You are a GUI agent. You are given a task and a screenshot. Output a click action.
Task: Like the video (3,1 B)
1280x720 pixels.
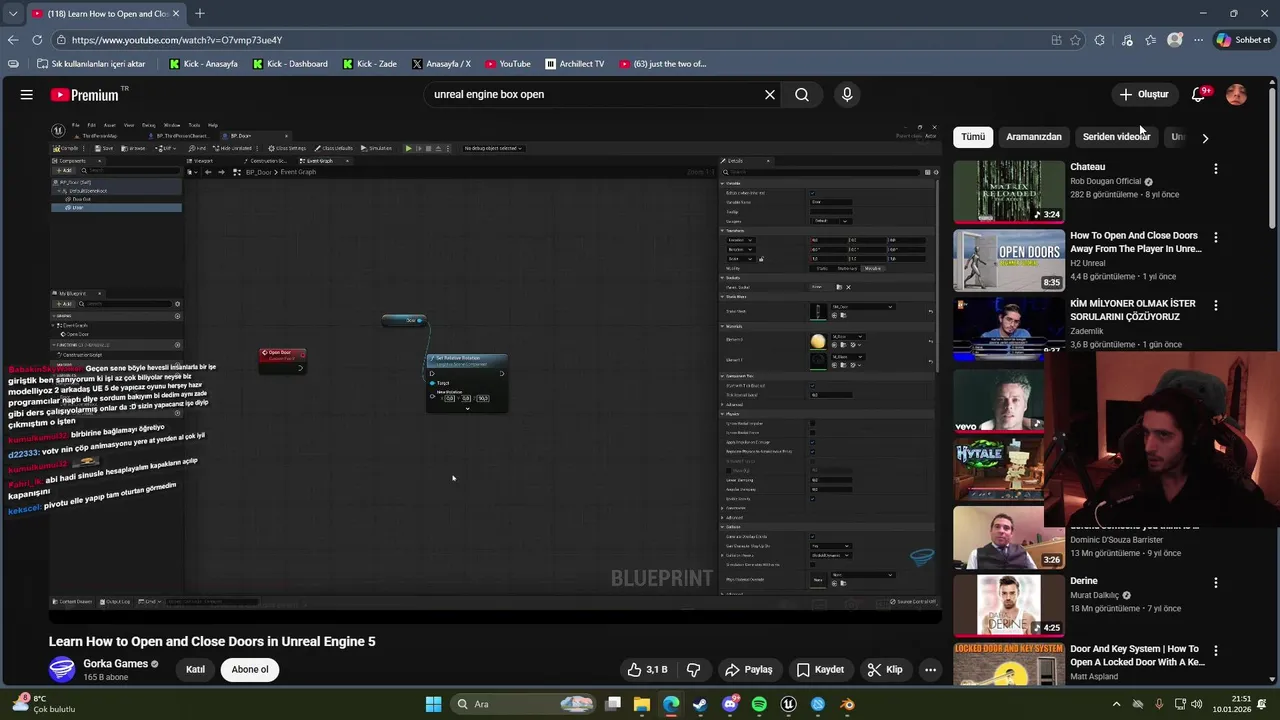coord(647,669)
